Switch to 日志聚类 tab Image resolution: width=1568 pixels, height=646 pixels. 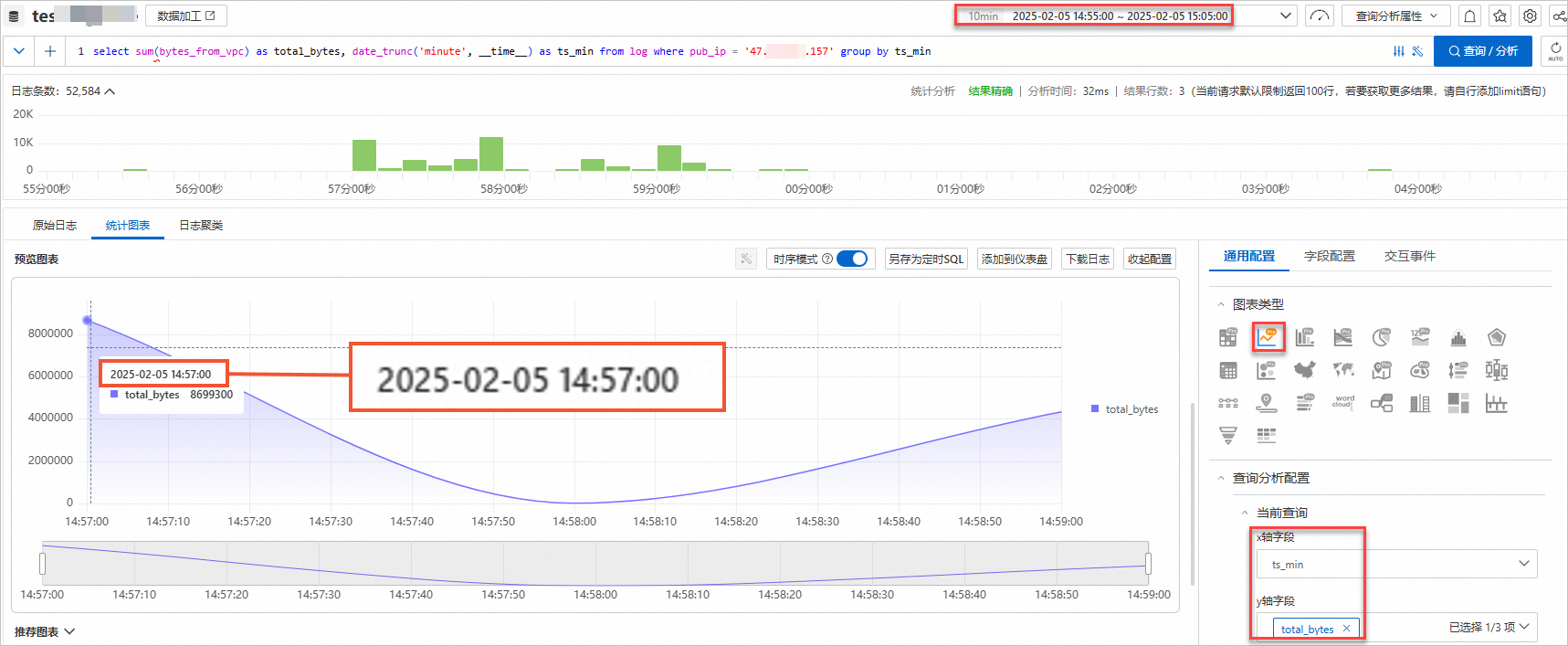tap(201, 225)
